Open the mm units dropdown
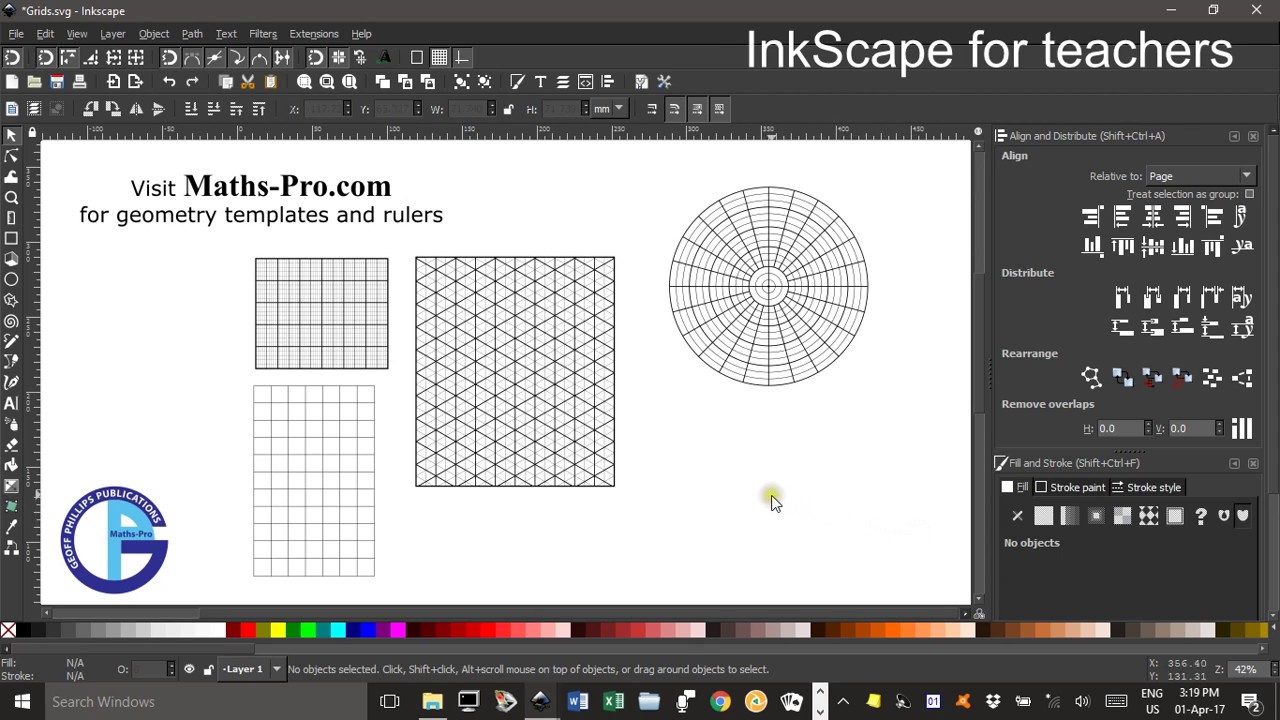 point(609,109)
